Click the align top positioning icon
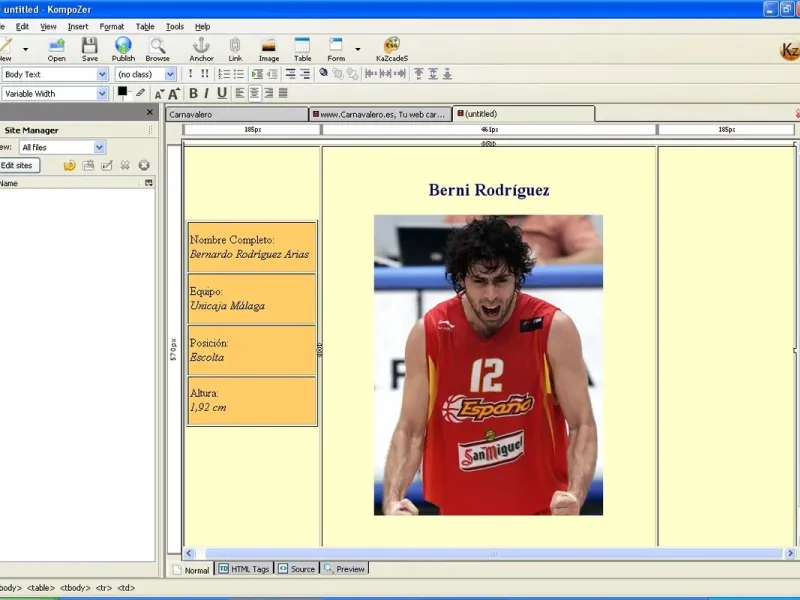800x600 pixels. 418,74
